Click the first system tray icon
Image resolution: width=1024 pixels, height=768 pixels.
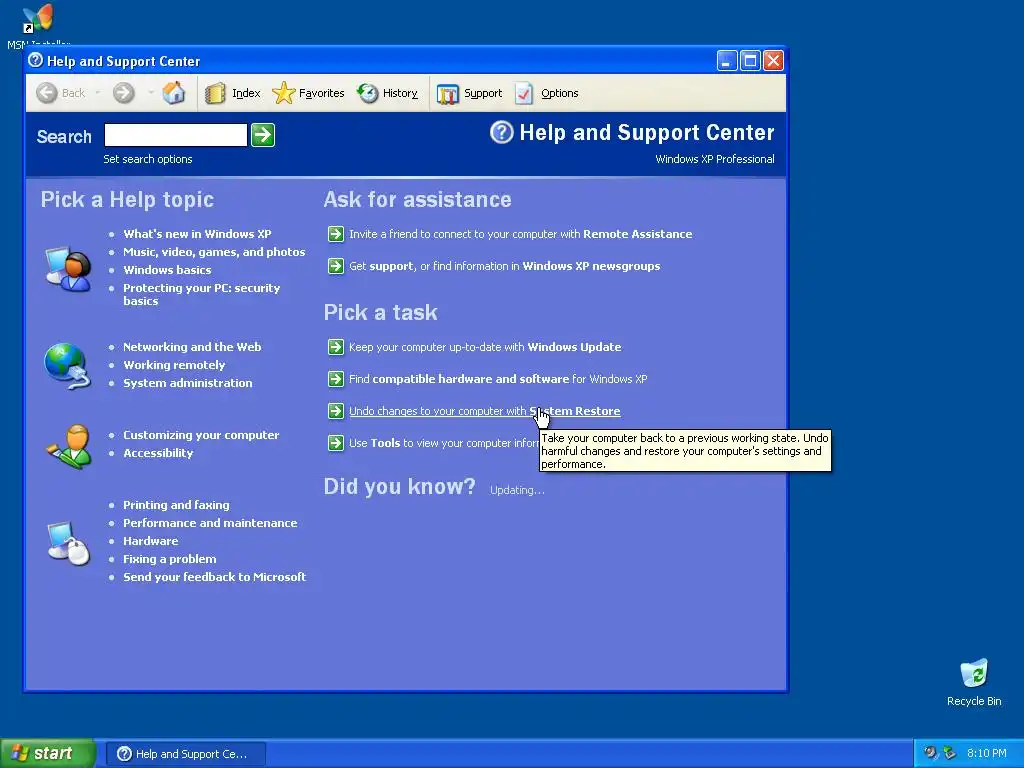click(931, 753)
